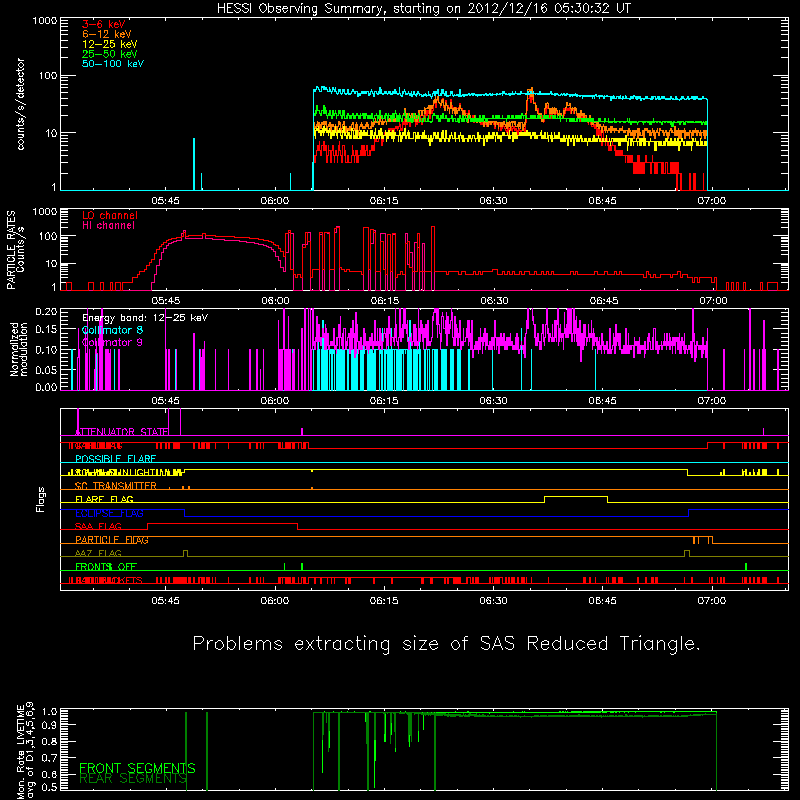The height and width of the screenshot is (800, 800).
Task: Click the 'Energy band: 12-25 keV' label
Action: tap(145, 318)
